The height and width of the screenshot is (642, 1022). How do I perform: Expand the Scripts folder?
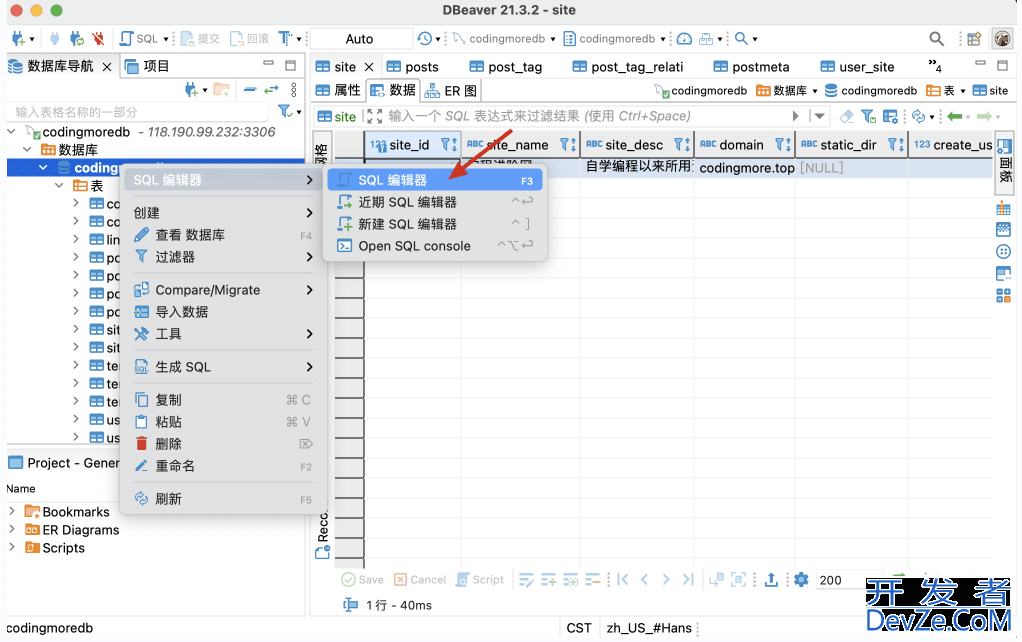(12, 547)
